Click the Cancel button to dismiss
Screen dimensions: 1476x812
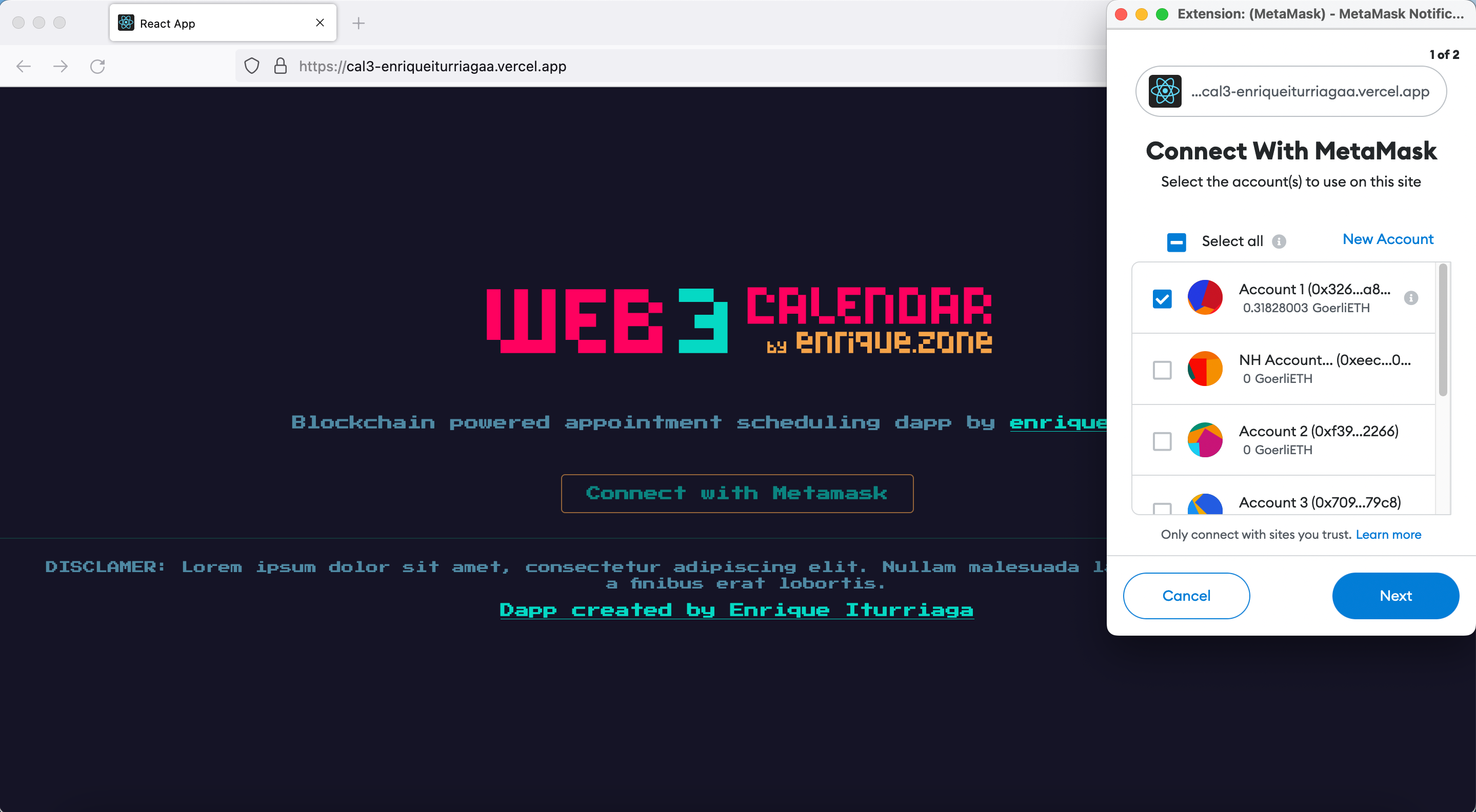pyautogui.click(x=1187, y=594)
